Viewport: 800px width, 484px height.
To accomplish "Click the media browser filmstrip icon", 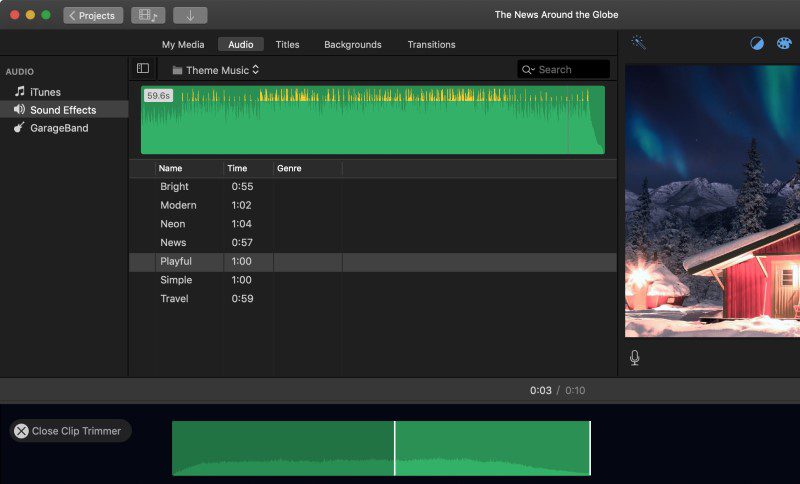I will pos(148,15).
